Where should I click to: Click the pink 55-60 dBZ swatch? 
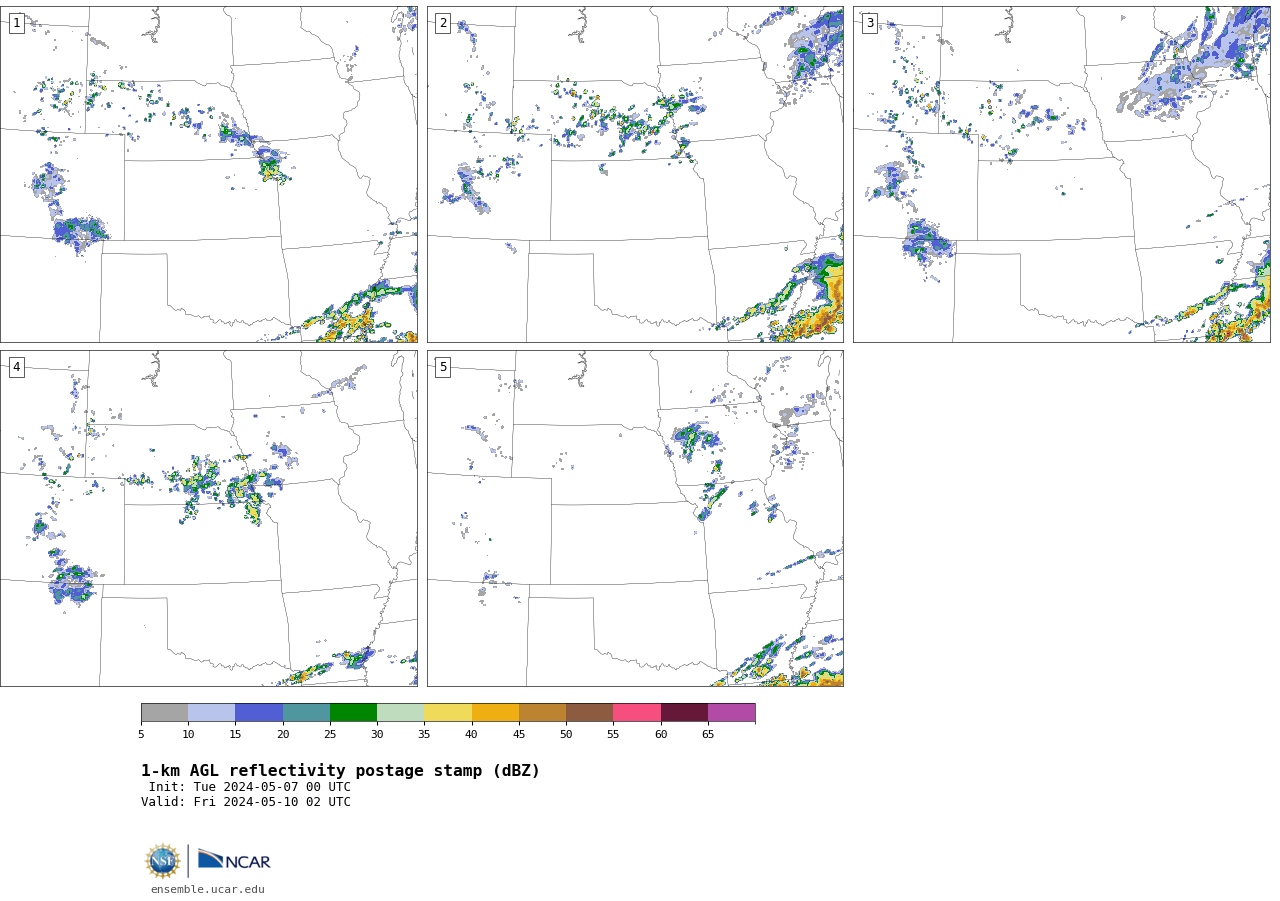(x=637, y=712)
